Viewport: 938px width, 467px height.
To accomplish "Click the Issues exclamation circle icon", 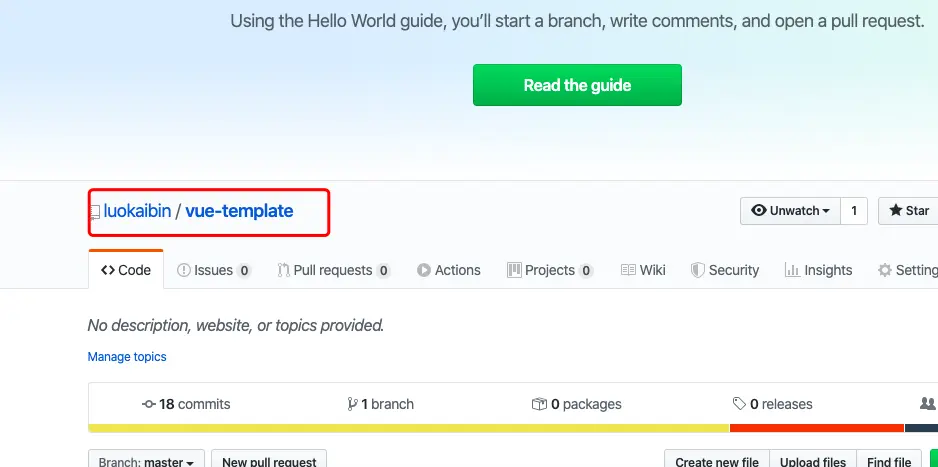I will click(184, 270).
